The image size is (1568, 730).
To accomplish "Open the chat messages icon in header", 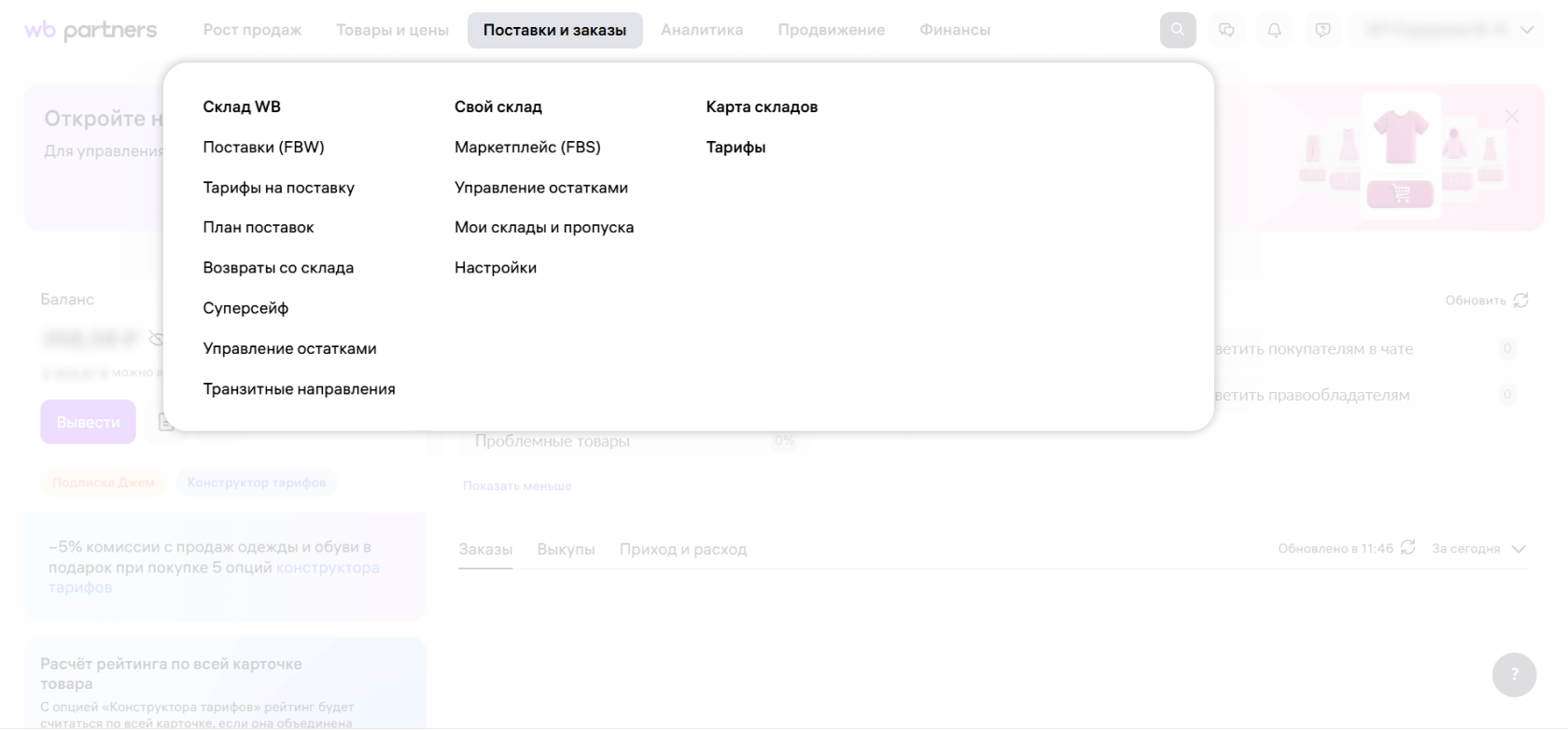I will (x=1226, y=30).
